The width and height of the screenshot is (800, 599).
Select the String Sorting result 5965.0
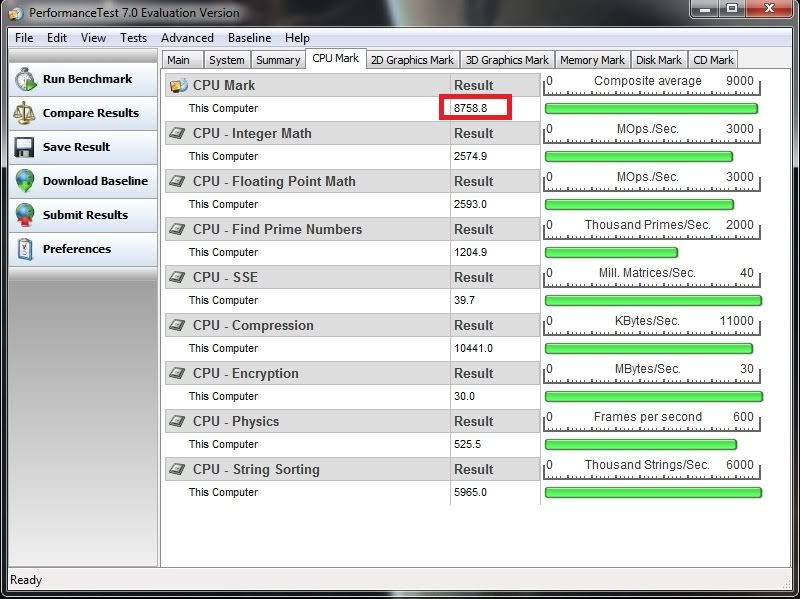click(x=470, y=492)
